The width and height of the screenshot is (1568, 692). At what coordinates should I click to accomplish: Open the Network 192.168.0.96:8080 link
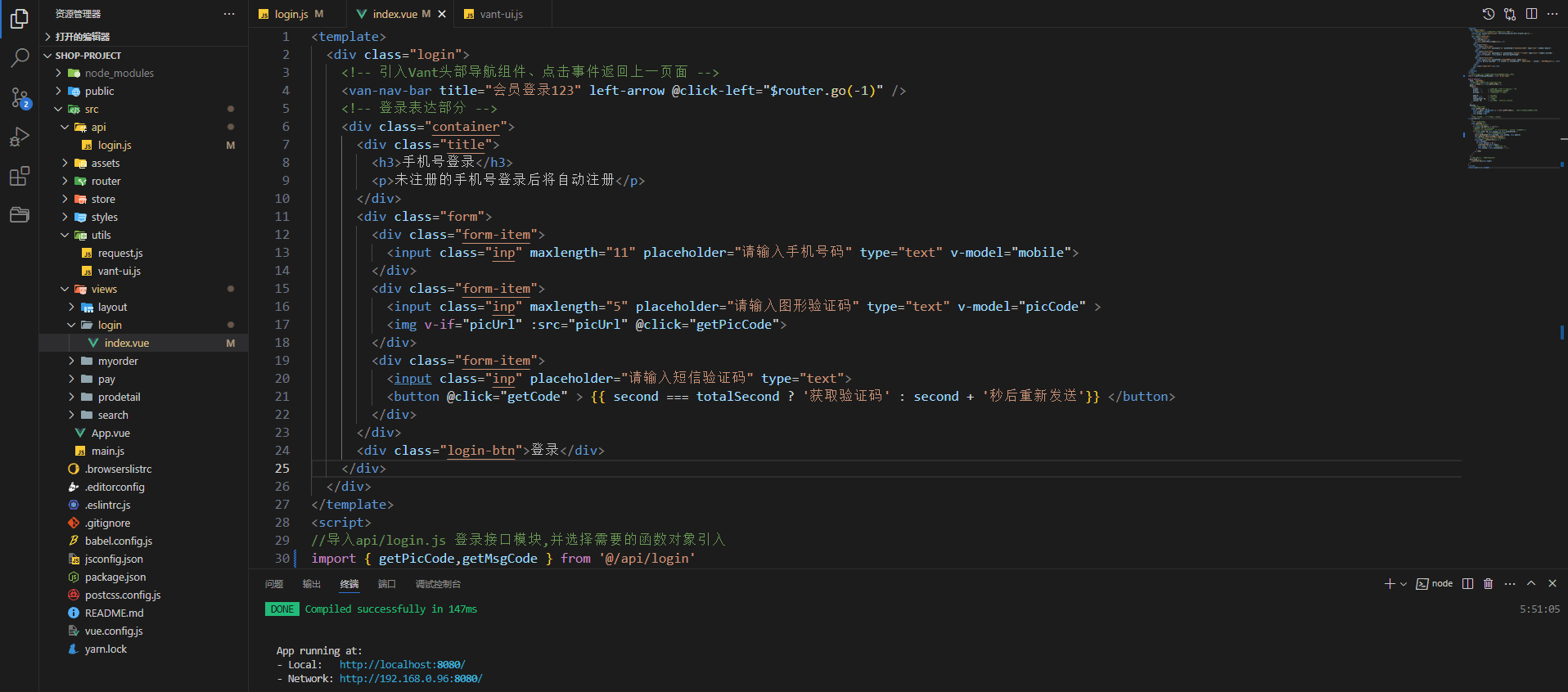(411, 679)
